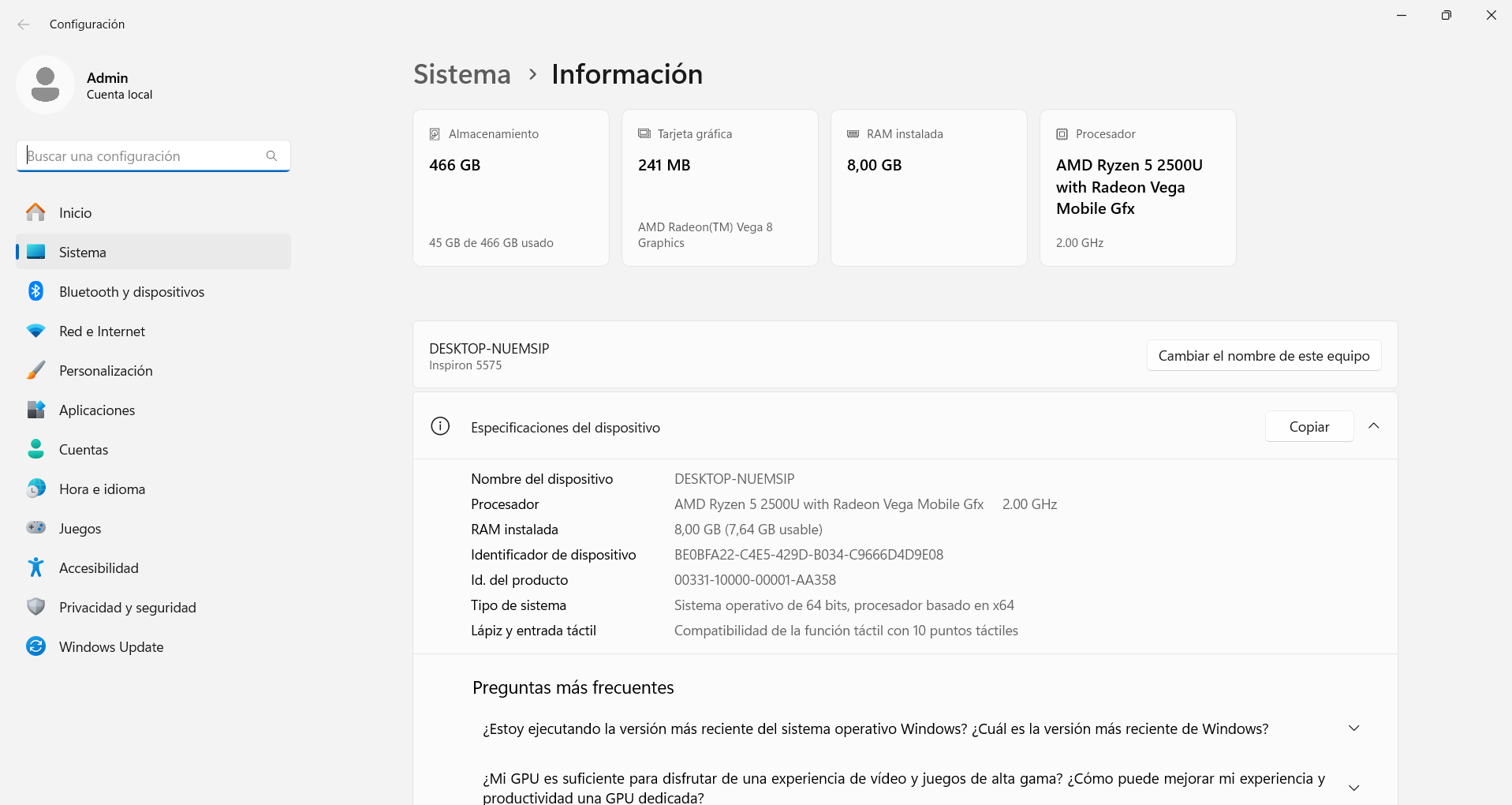The image size is (1512, 805).
Task: Click the search magnifier icon
Action: [x=271, y=156]
